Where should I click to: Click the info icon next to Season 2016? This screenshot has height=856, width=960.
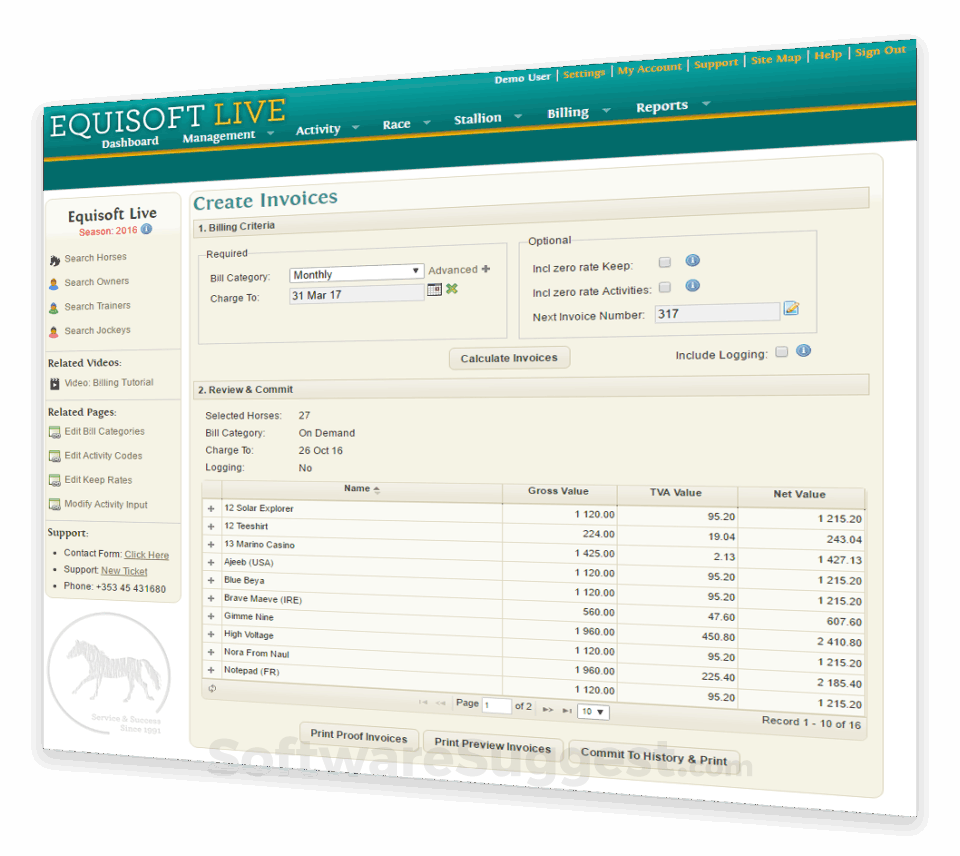pyautogui.click(x=147, y=230)
